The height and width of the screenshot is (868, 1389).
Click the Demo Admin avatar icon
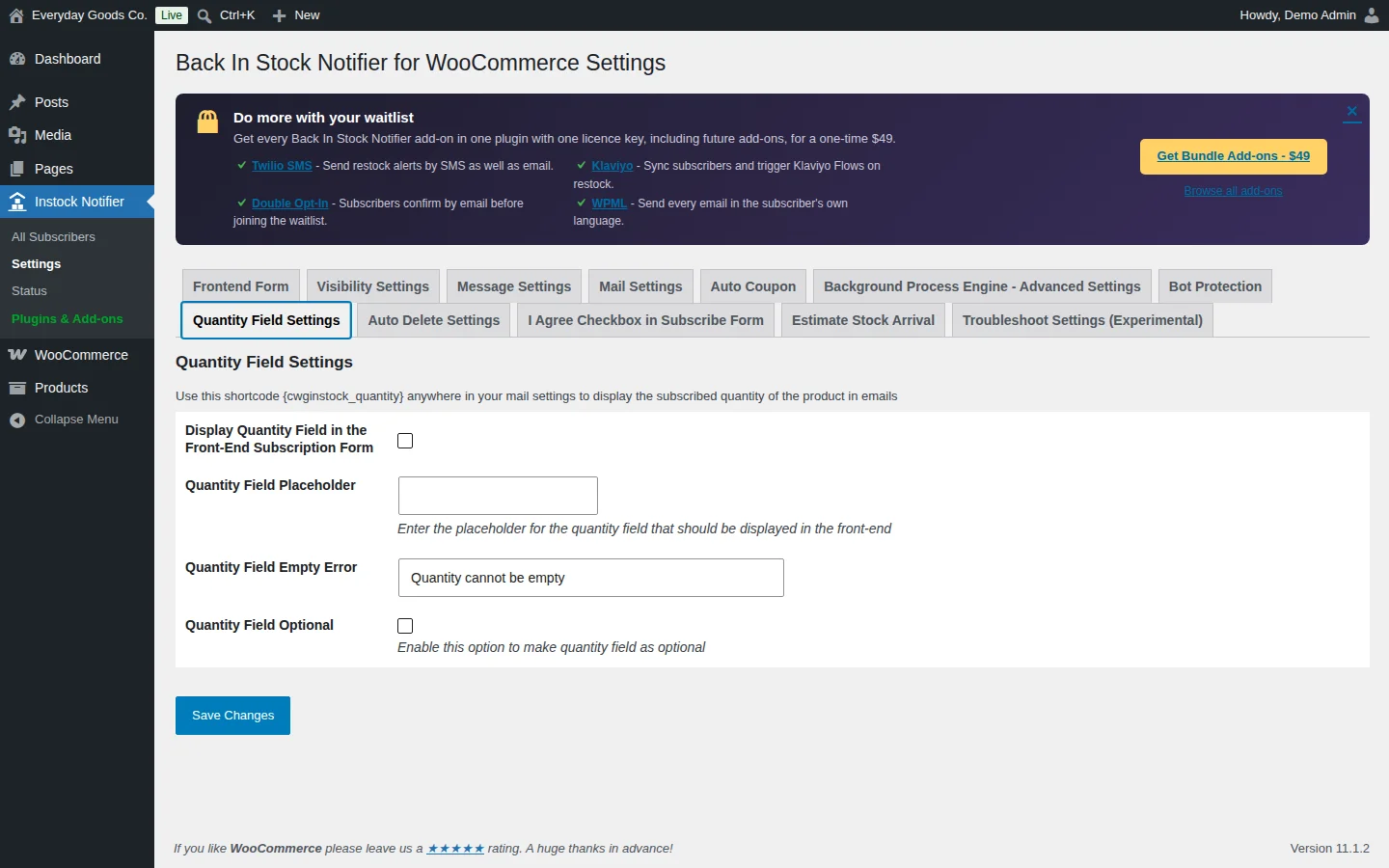point(1372,15)
